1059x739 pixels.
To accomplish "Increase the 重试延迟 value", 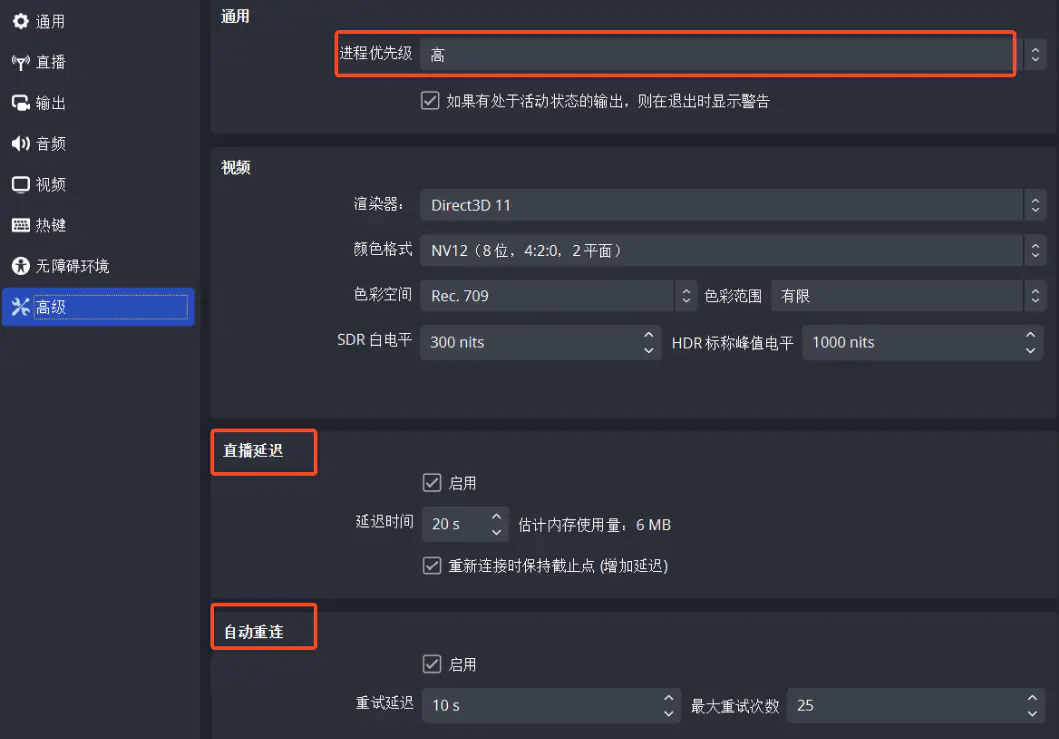I will [668, 698].
